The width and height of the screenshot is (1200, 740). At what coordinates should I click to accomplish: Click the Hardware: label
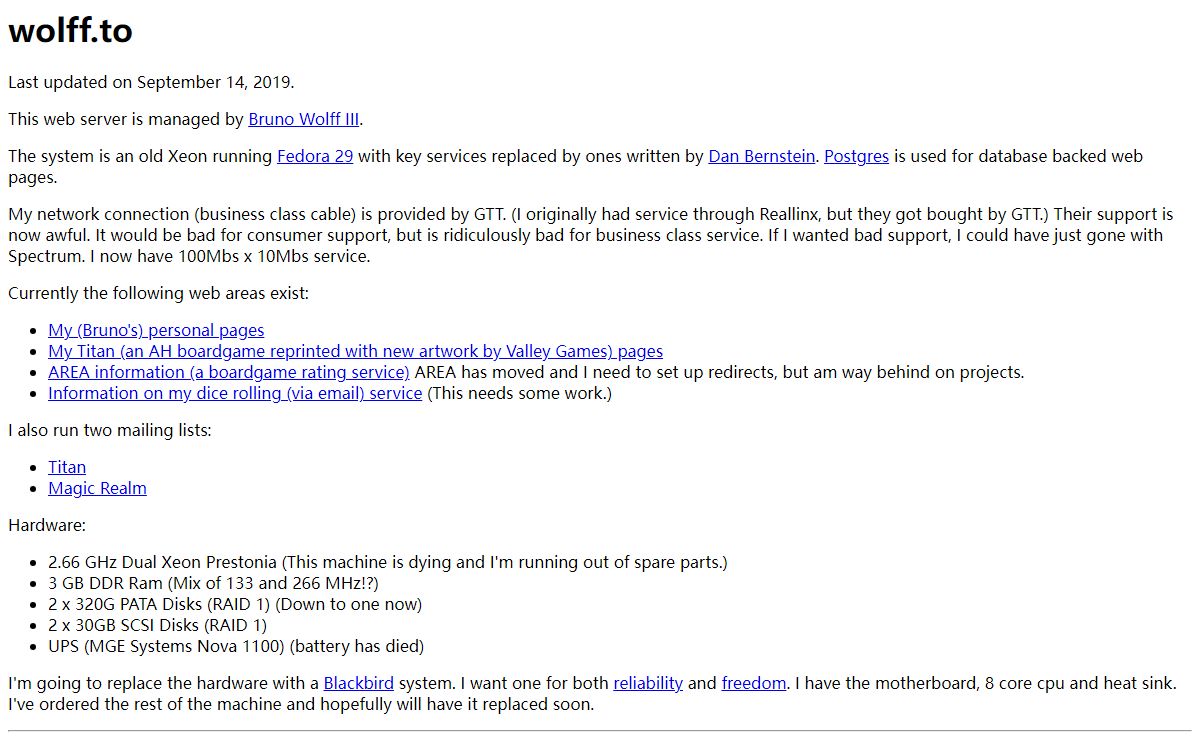pos(47,525)
